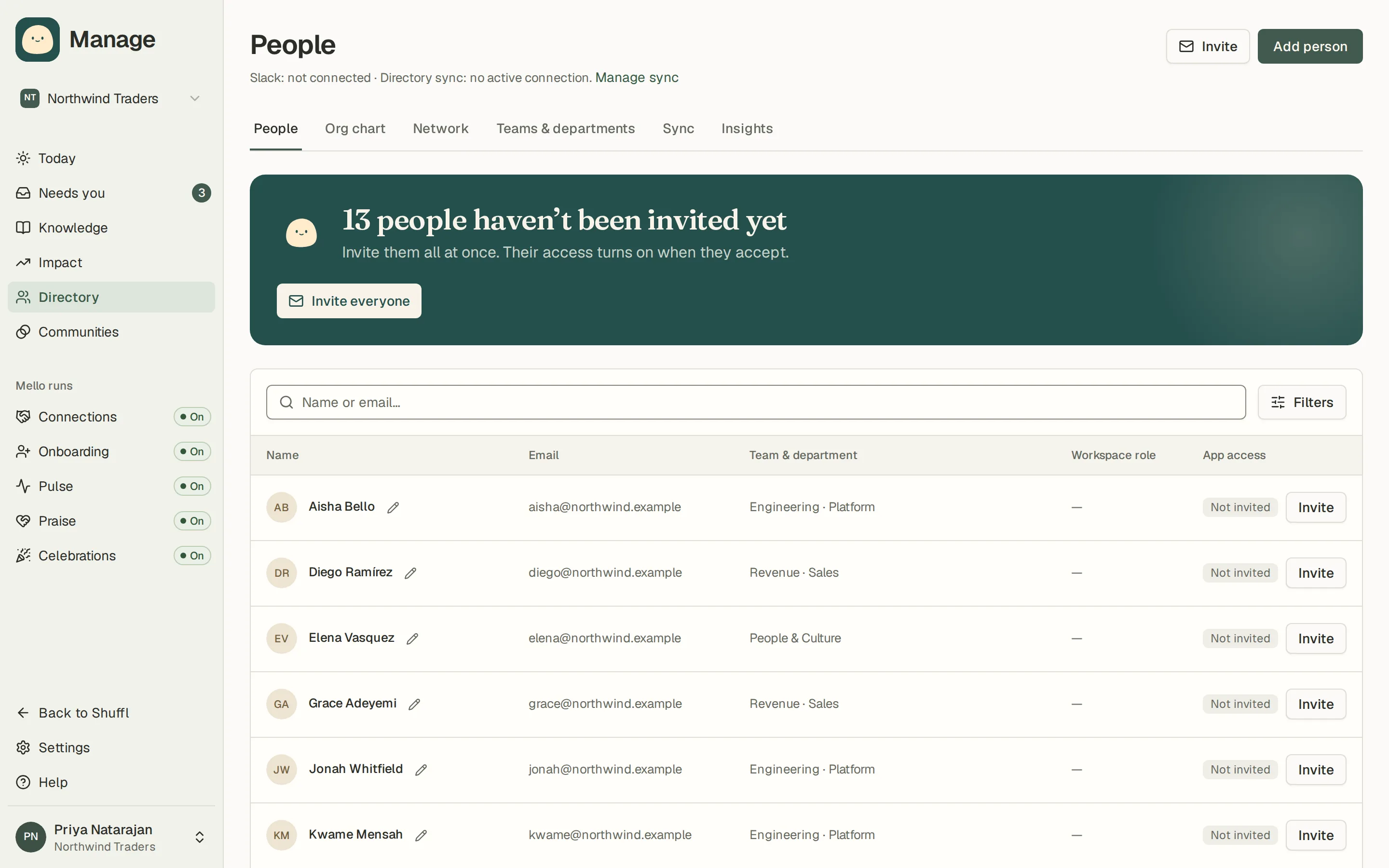Screen dimensions: 1389x868
Task: Follow the Manage sync link
Action: [637, 78]
